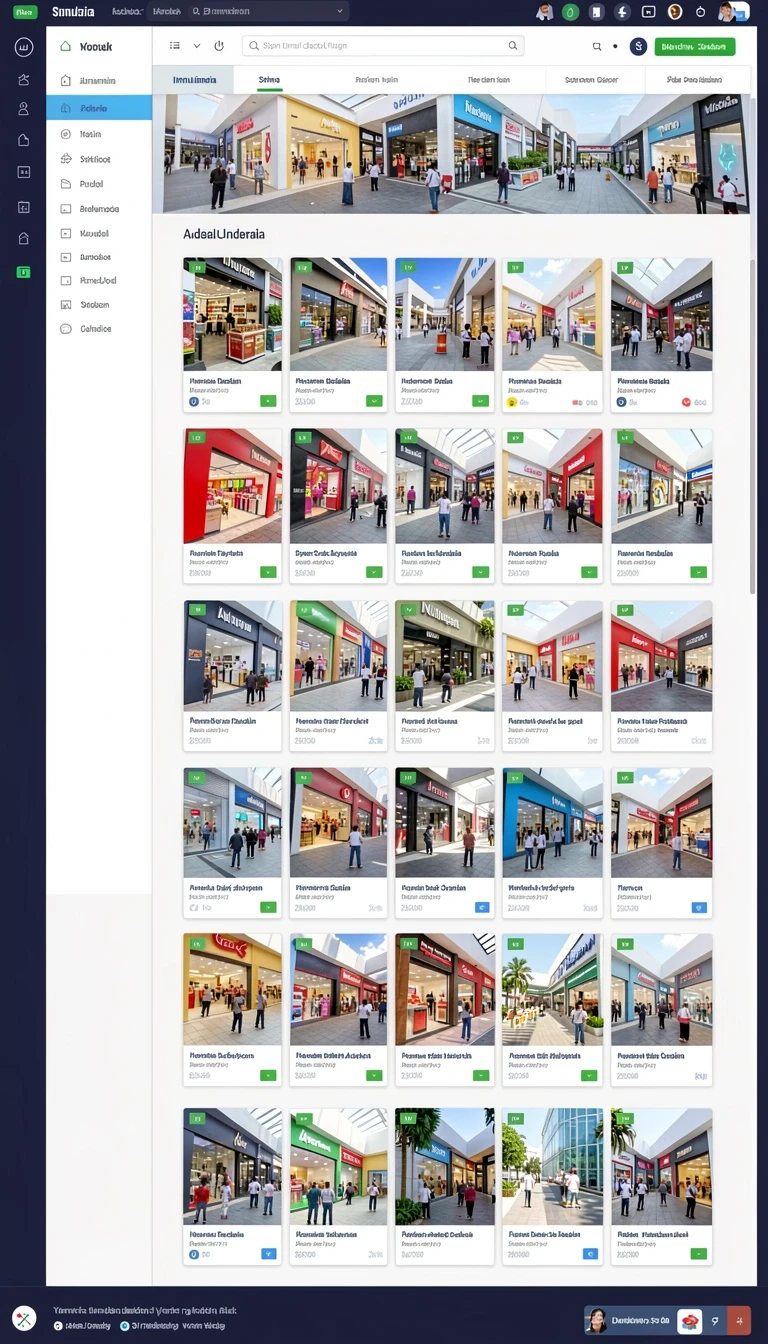The width and height of the screenshot is (768, 1344).
Task: Click the green badge on first grid thumbnail
Action: tap(197, 268)
